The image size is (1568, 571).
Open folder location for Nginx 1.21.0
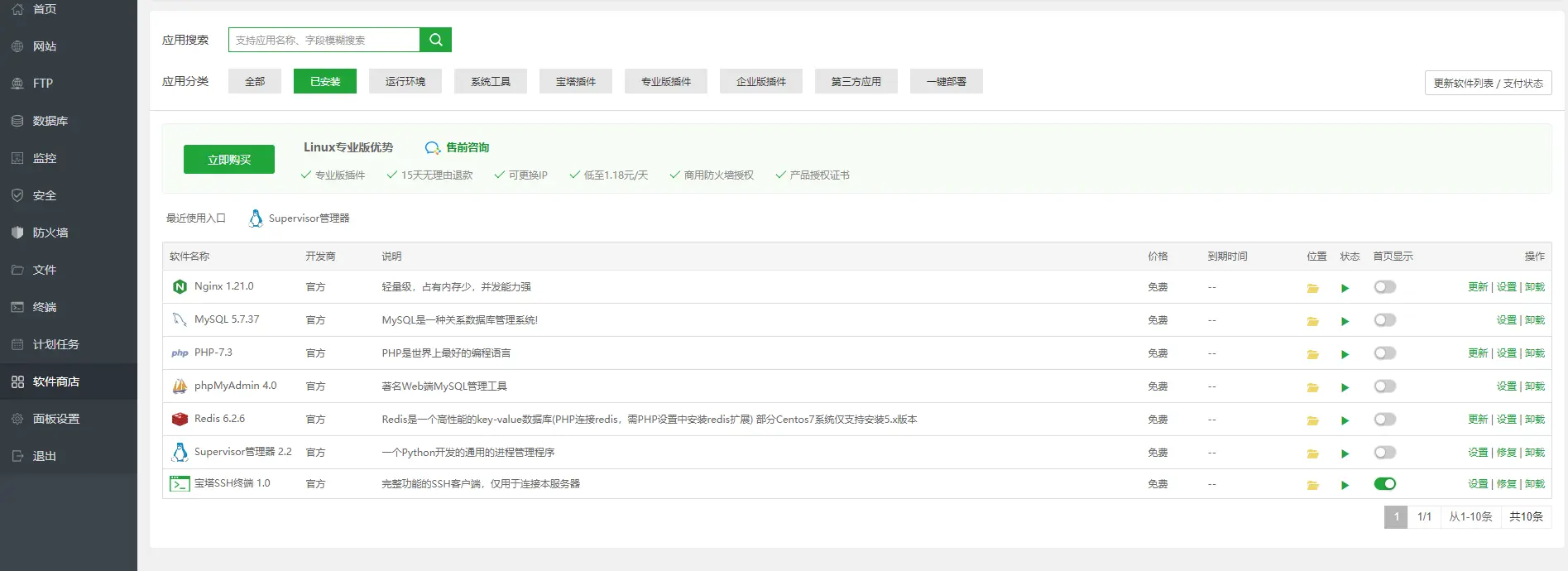click(x=1312, y=288)
